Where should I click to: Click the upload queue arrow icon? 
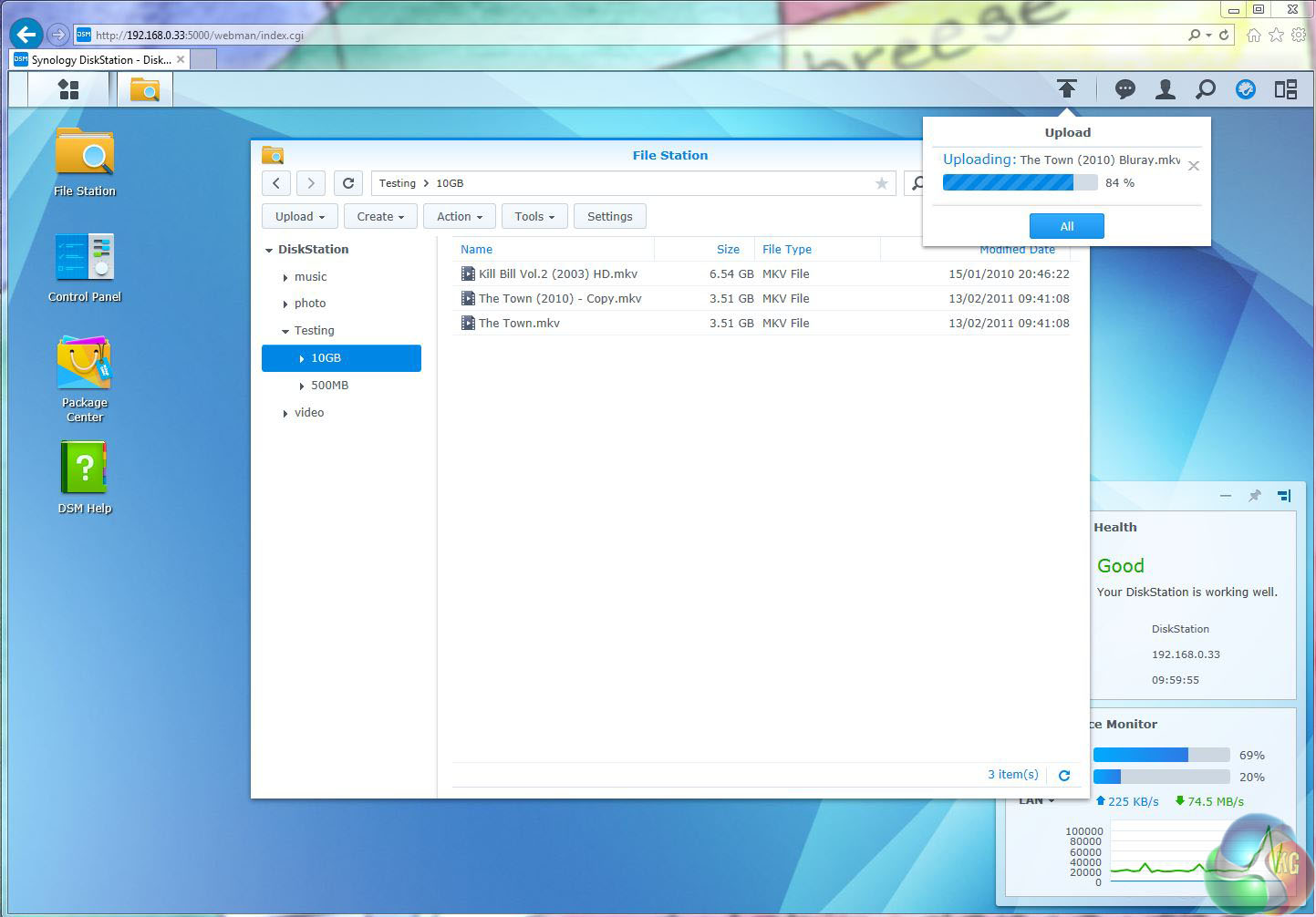tap(1066, 88)
